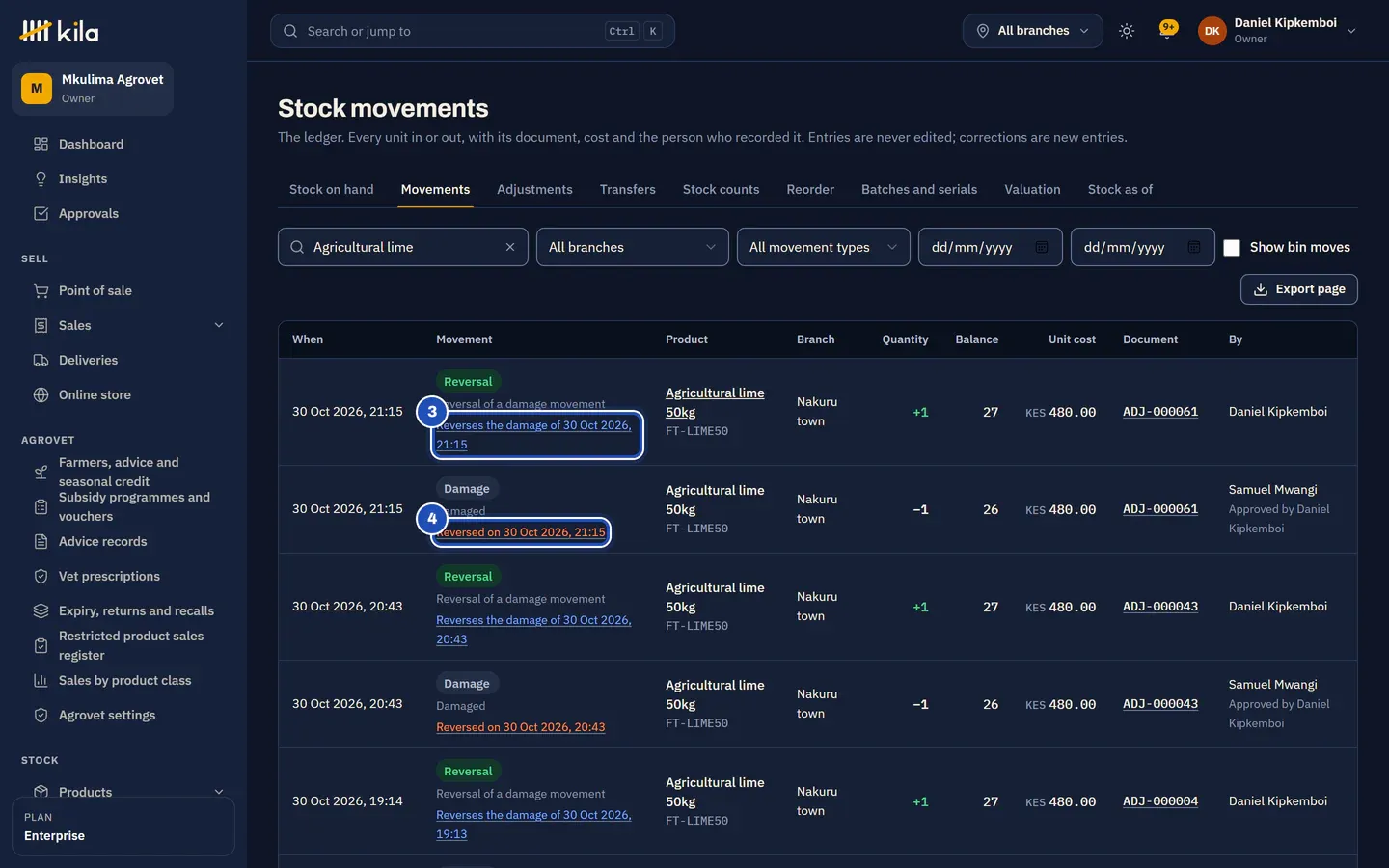This screenshot has height=868, width=1389.
Task: Clear the Agricultural lime search filter
Action: [x=510, y=247]
